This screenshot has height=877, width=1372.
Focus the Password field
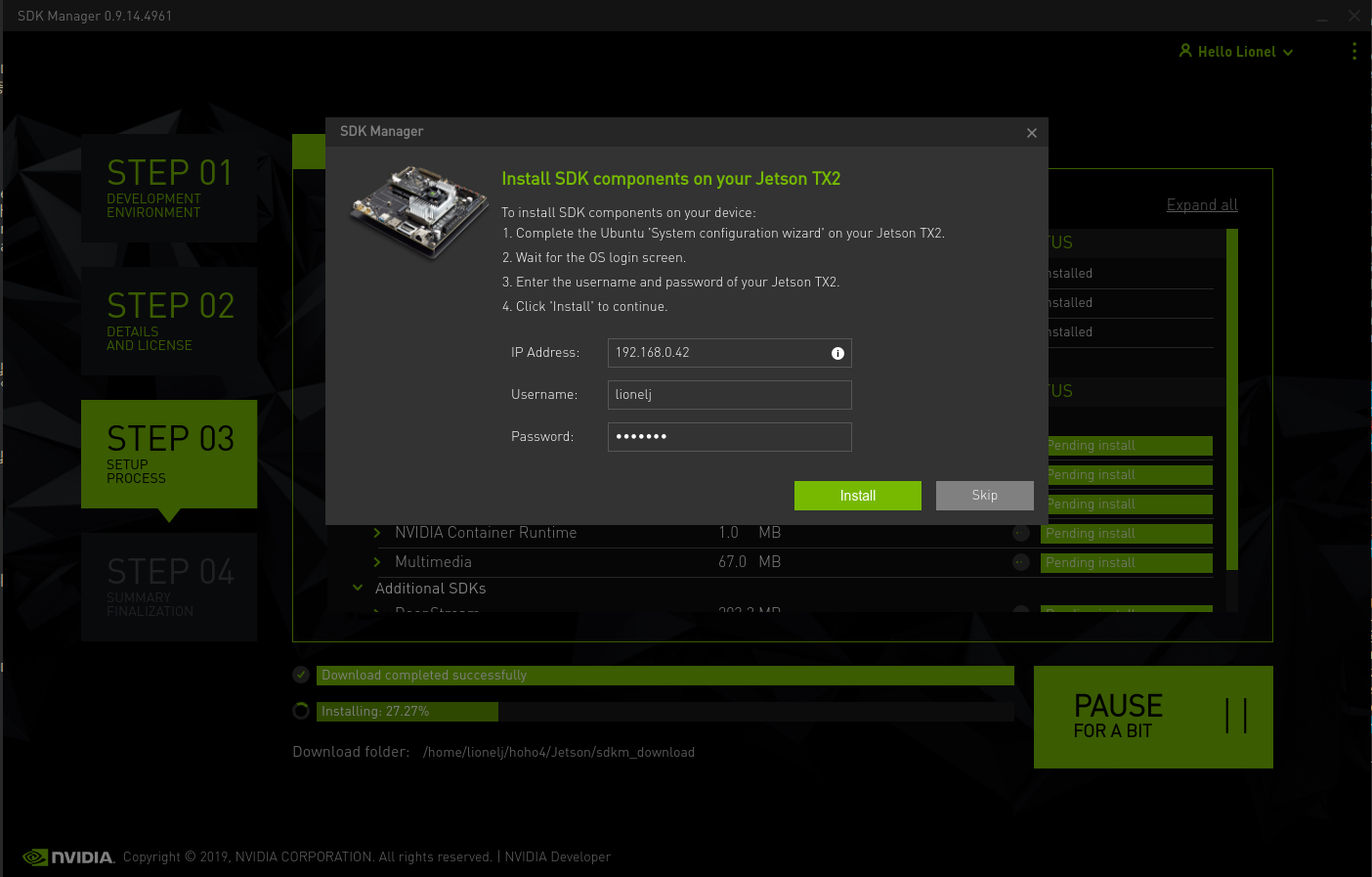coord(729,437)
